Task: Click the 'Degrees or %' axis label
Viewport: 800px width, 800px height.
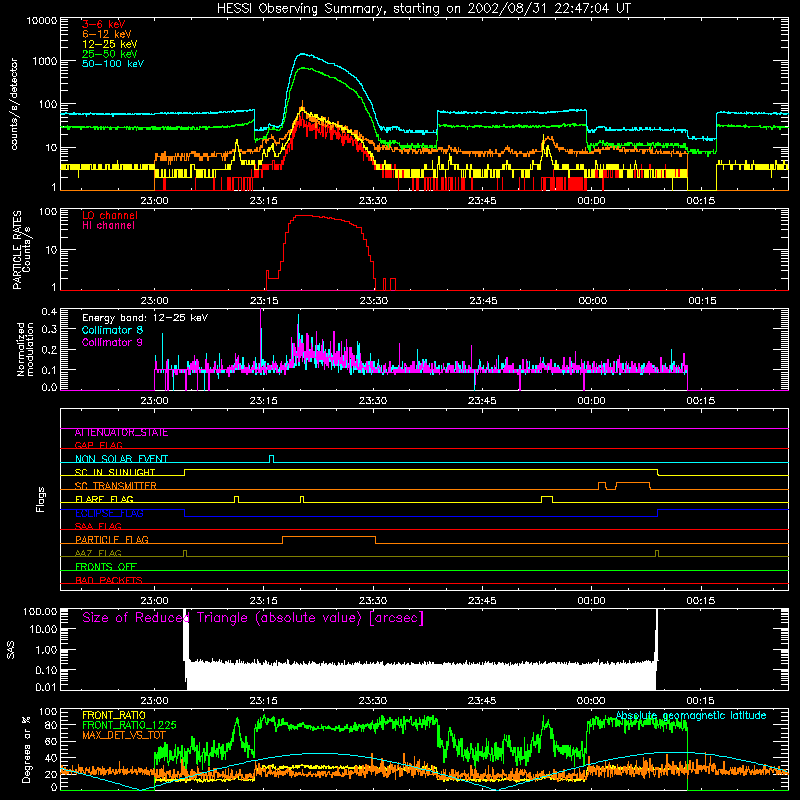Action: click(x=26, y=749)
